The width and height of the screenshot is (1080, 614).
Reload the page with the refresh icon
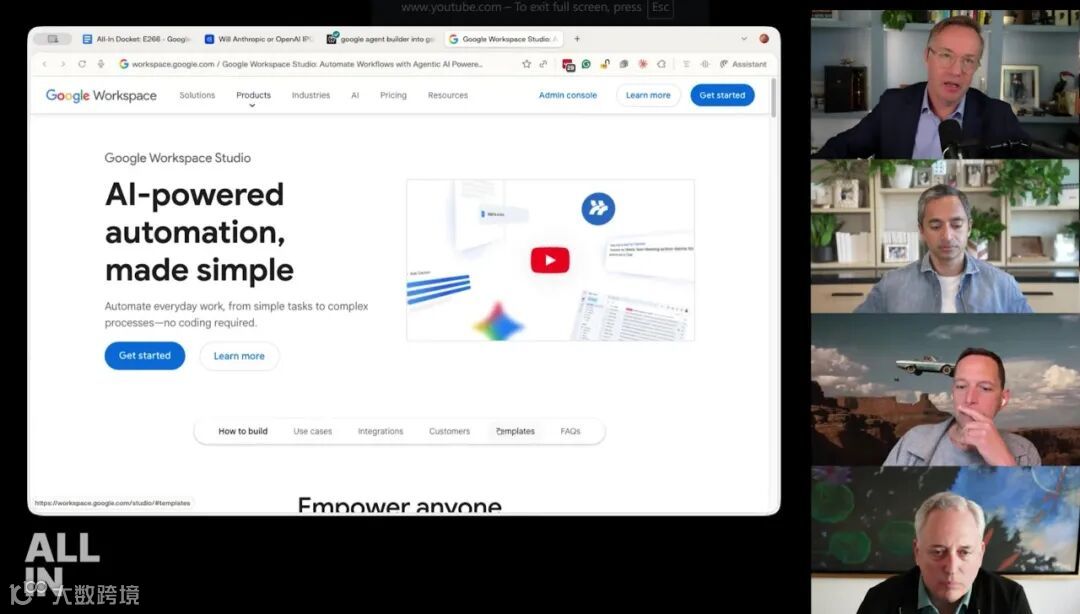point(82,64)
